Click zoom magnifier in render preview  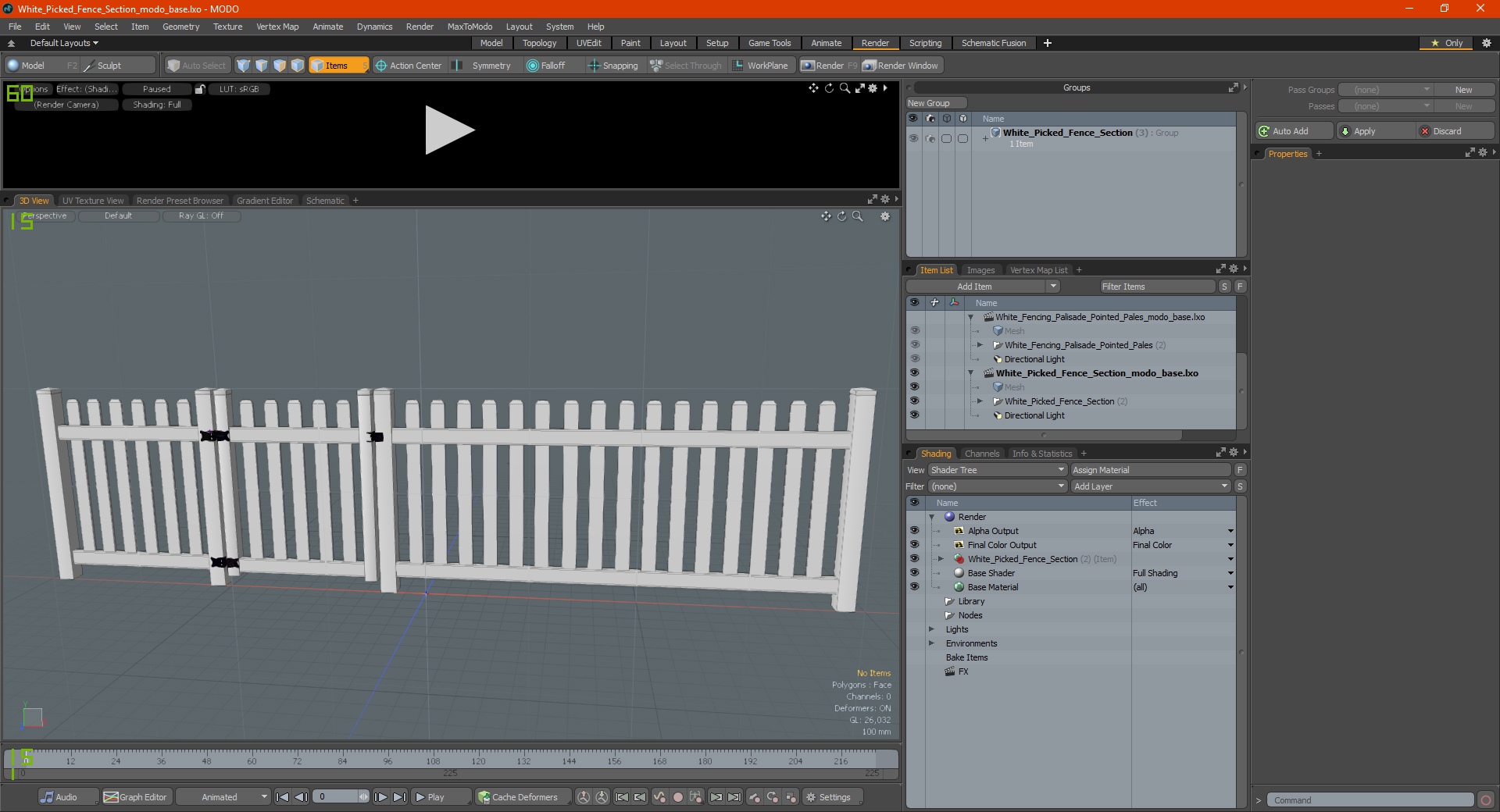(845, 88)
